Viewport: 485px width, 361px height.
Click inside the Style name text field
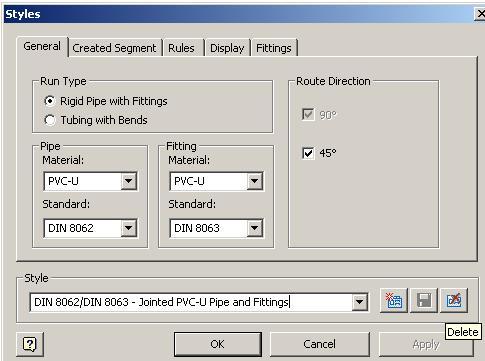pyautogui.click(x=191, y=302)
